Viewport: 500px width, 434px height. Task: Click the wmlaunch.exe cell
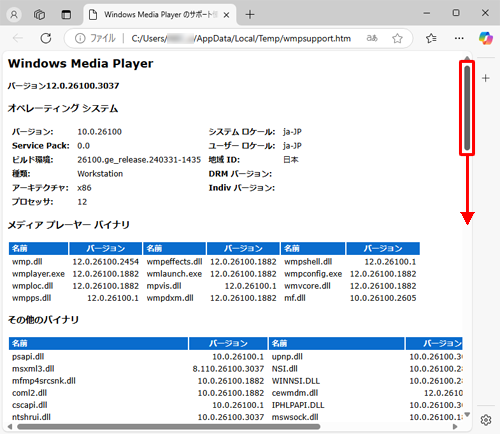pyautogui.click(x=174, y=274)
